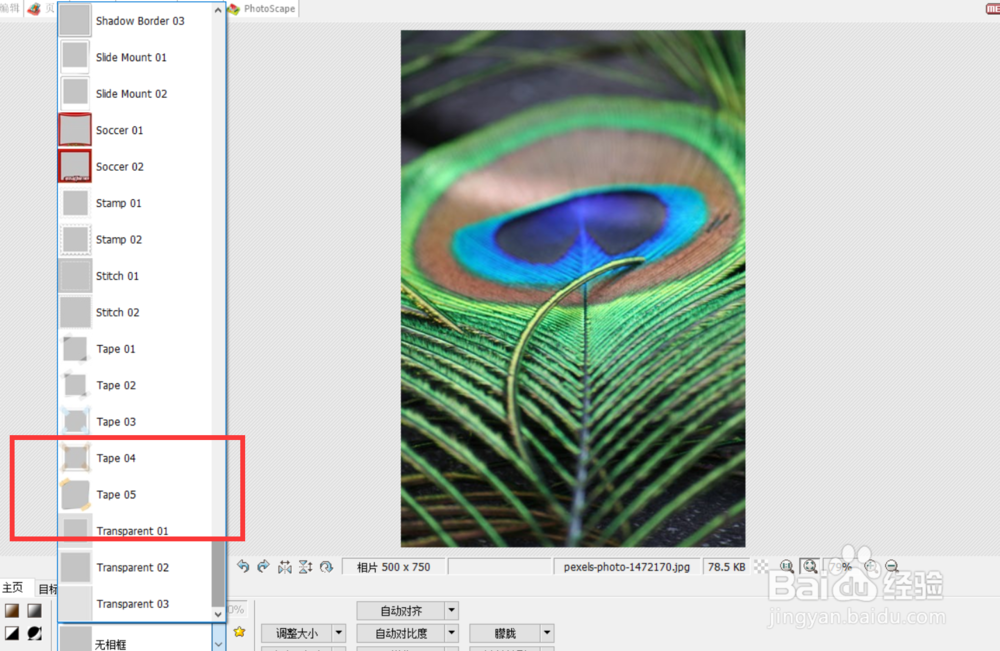Click the zoom out magnifier icon

892,566
